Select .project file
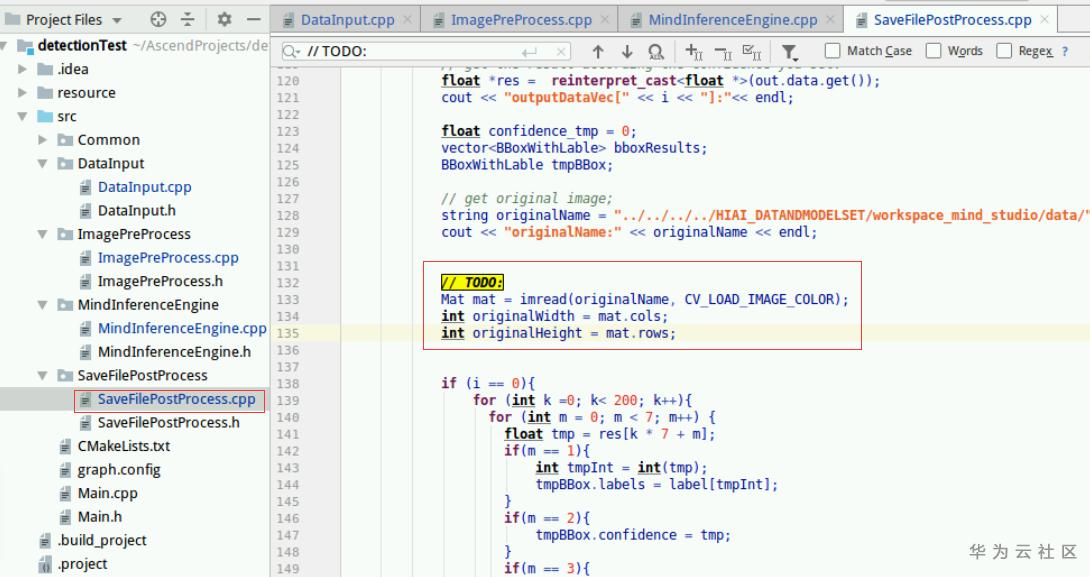 pos(82,564)
